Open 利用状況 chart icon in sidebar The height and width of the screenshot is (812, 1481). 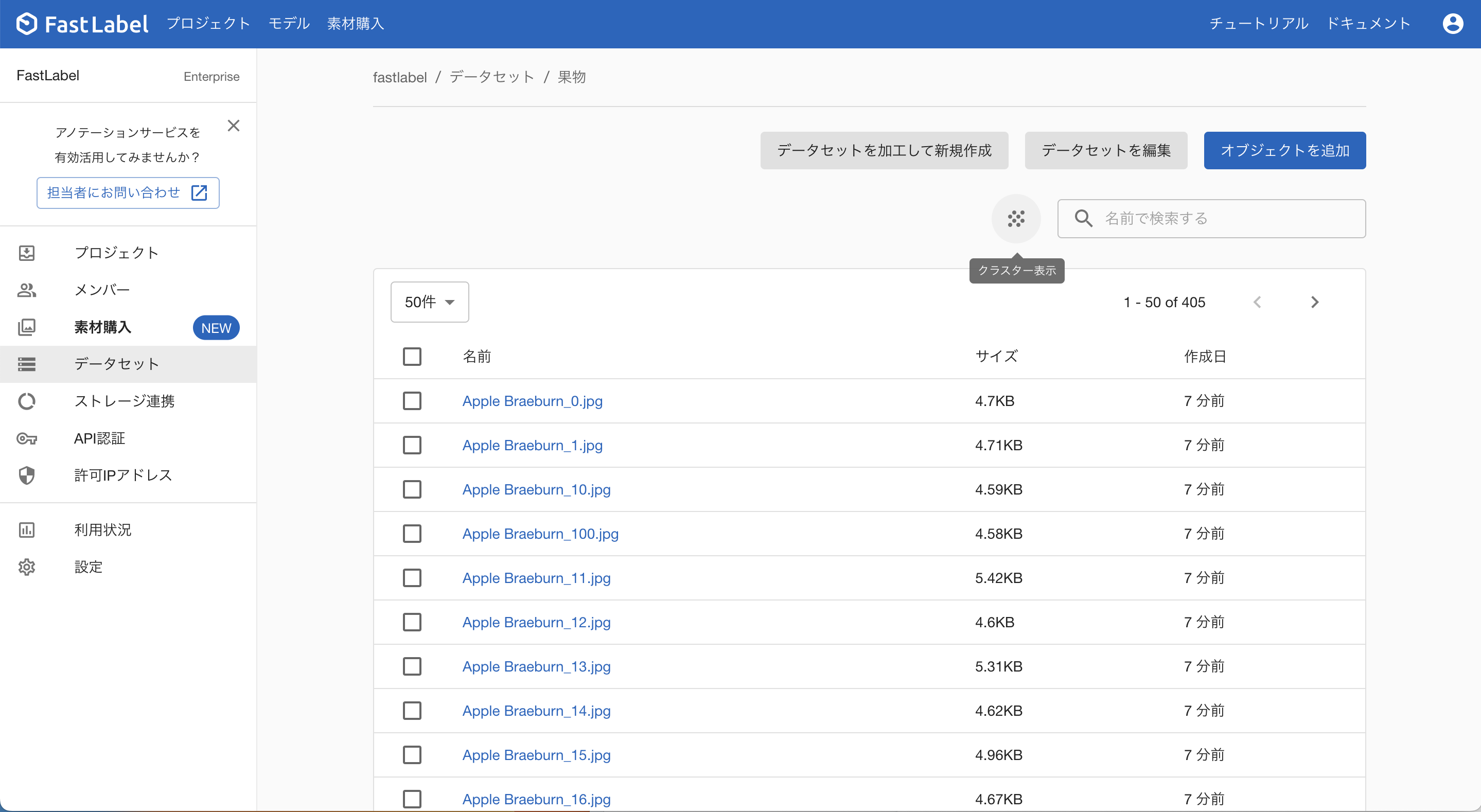tap(26, 529)
